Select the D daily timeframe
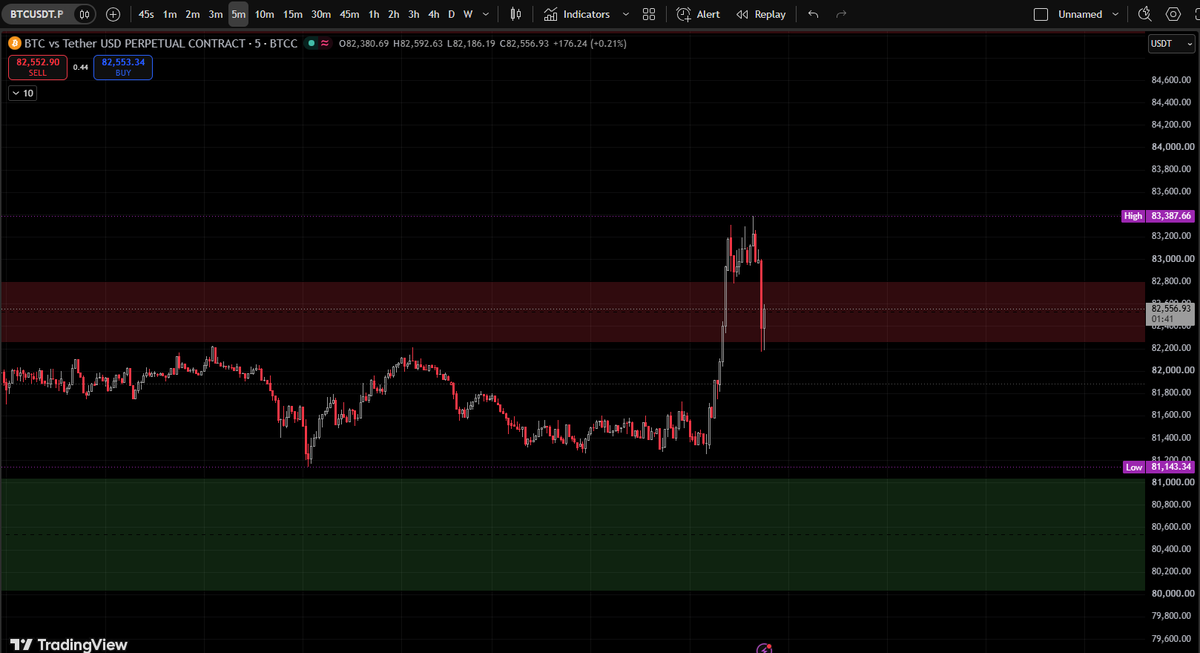Image resolution: width=1200 pixels, height=653 pixels. click(x=451, y=14)
